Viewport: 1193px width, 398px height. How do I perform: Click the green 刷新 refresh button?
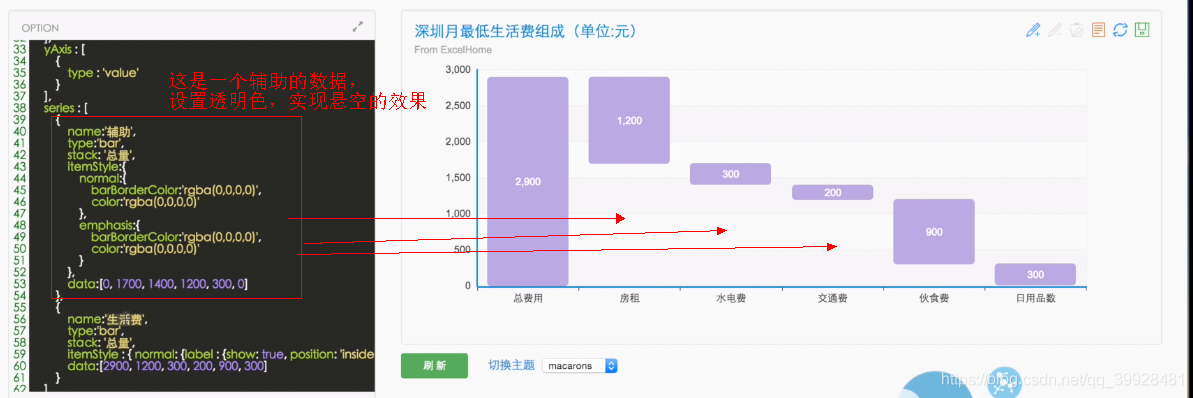(434, 365)
